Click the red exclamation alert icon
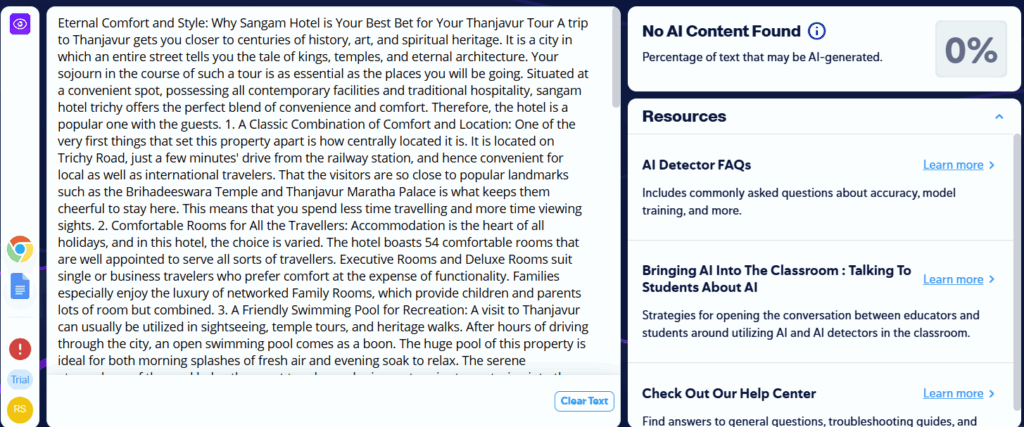 20,348
